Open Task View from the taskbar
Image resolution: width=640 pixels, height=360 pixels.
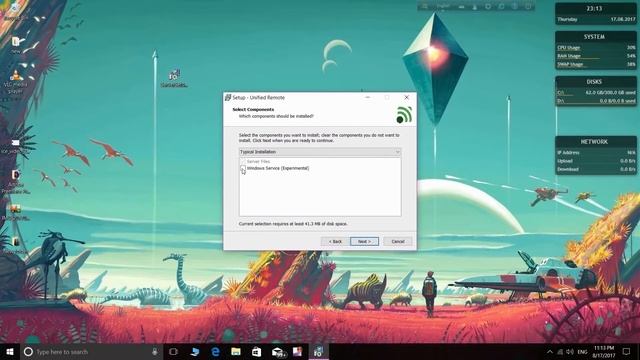(173, 351)
